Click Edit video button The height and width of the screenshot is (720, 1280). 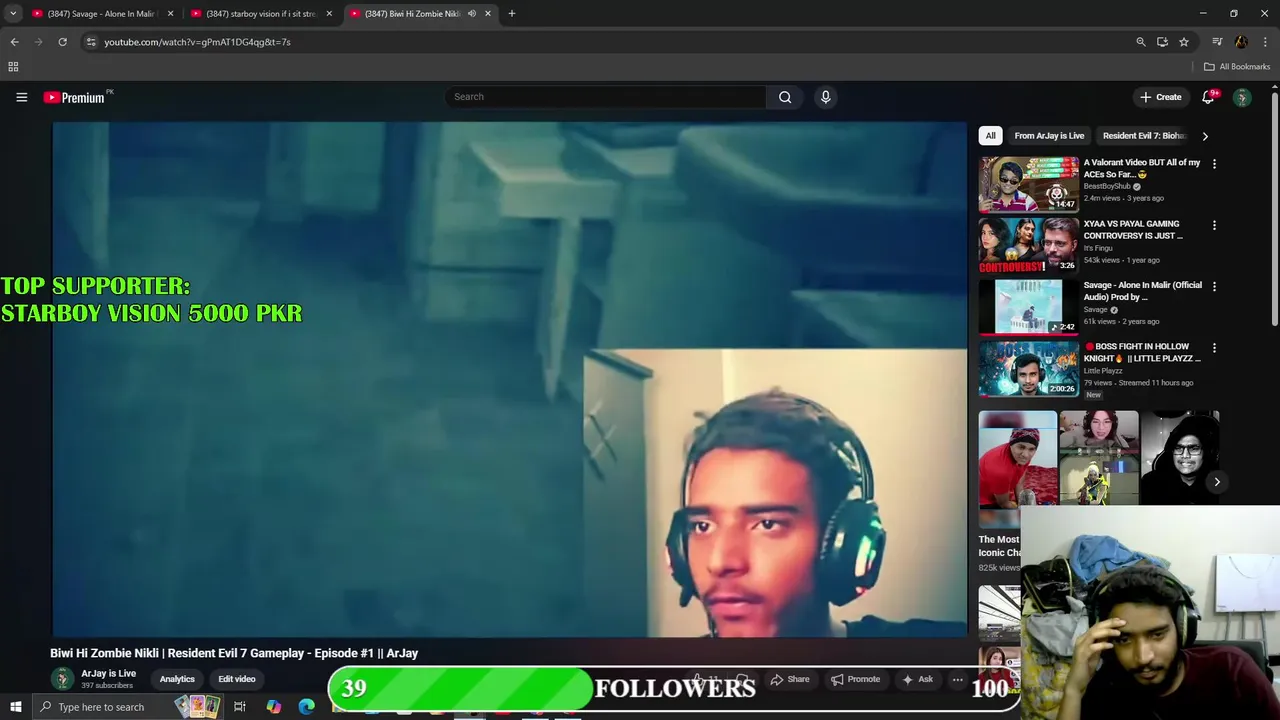click(237, 679)
